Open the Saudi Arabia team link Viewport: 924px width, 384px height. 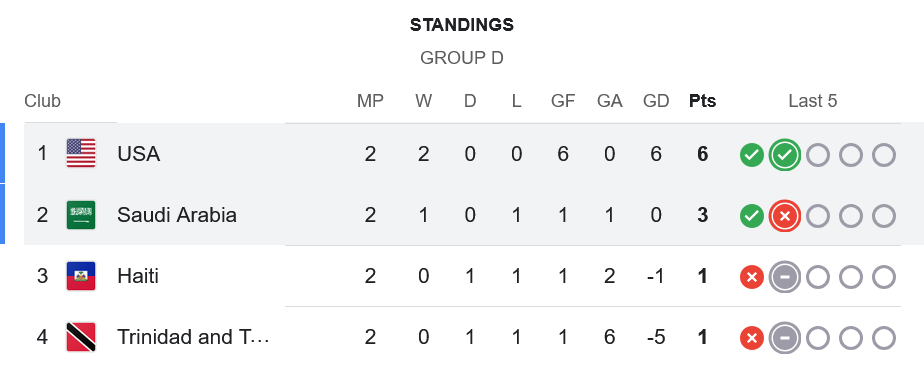(177, 215)
